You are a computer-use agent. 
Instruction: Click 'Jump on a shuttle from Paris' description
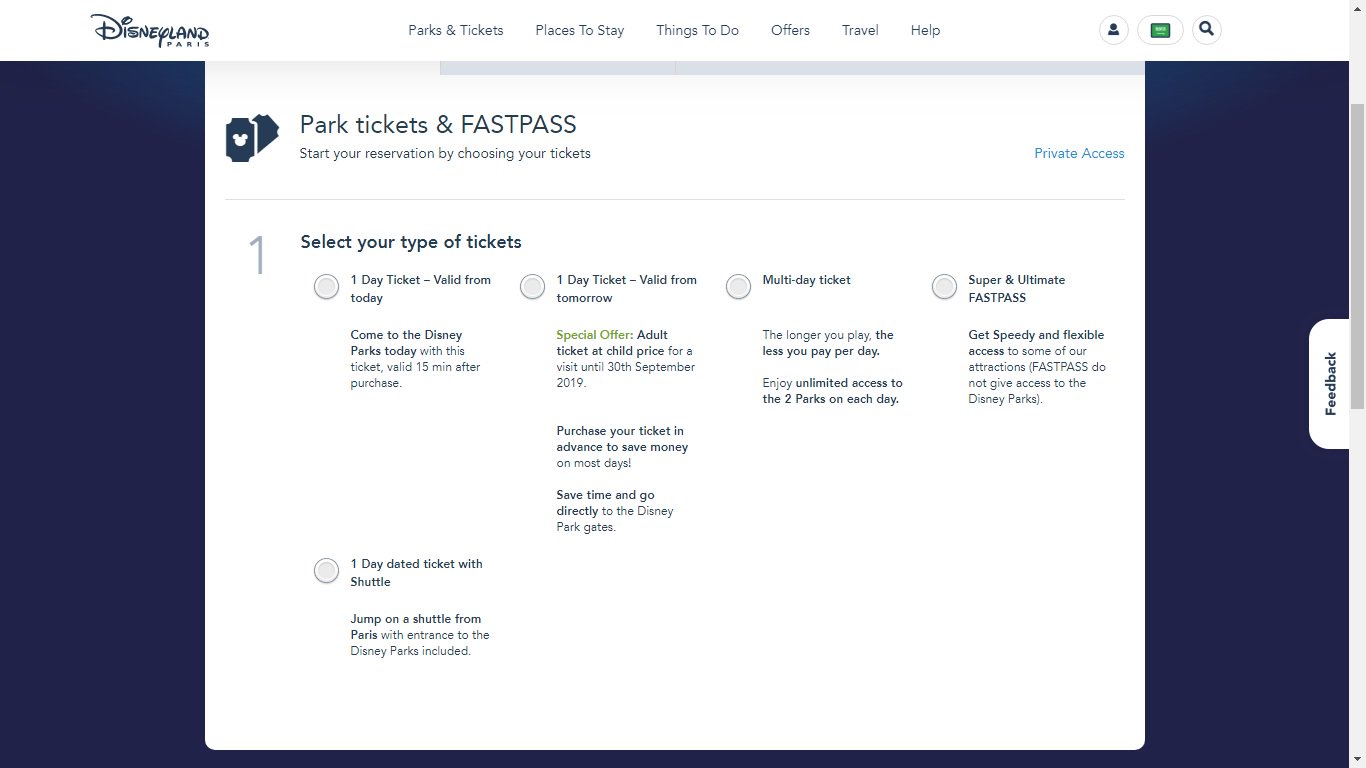[420, 635]
